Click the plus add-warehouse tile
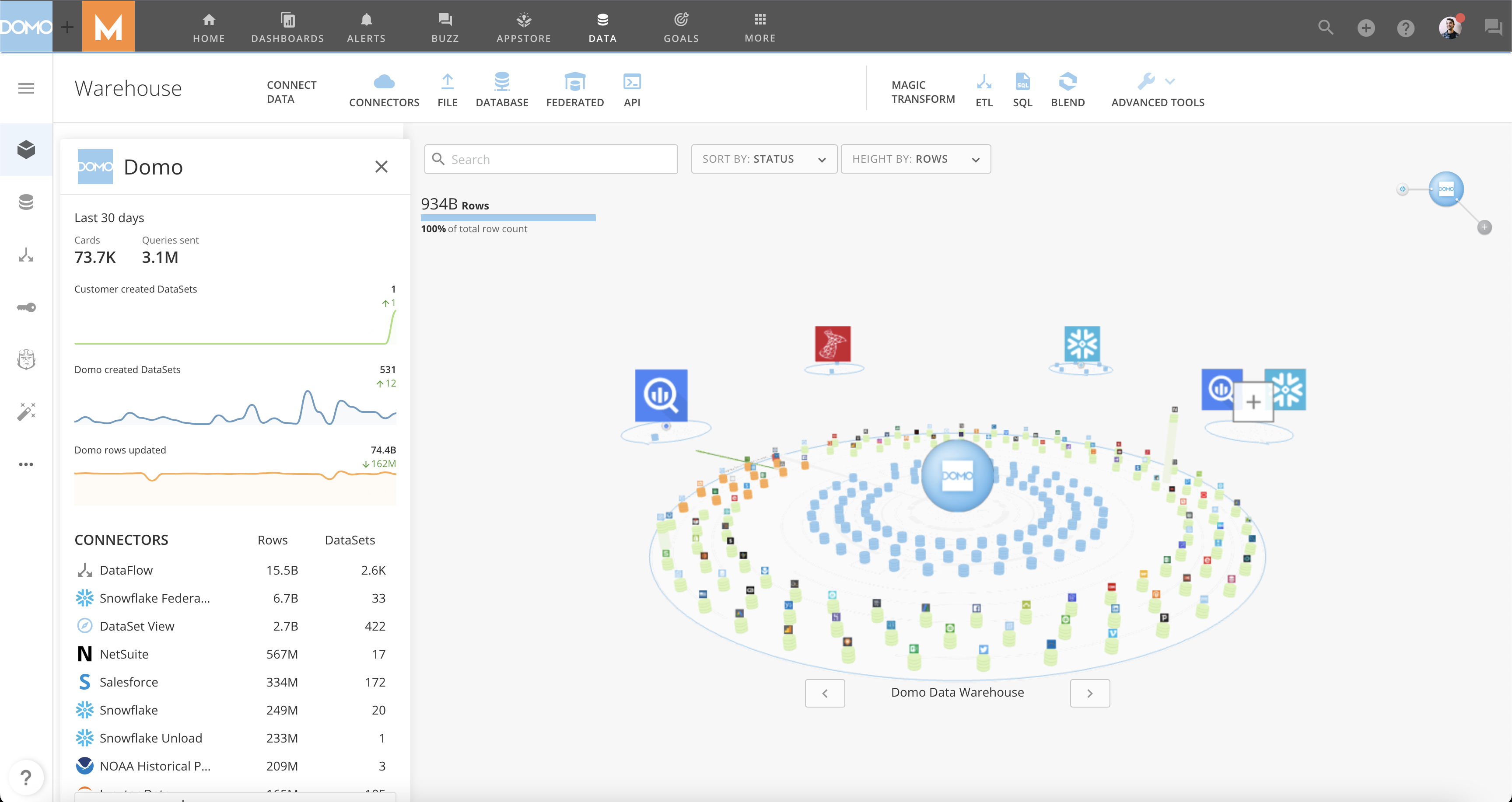 tap(1253, 402)
